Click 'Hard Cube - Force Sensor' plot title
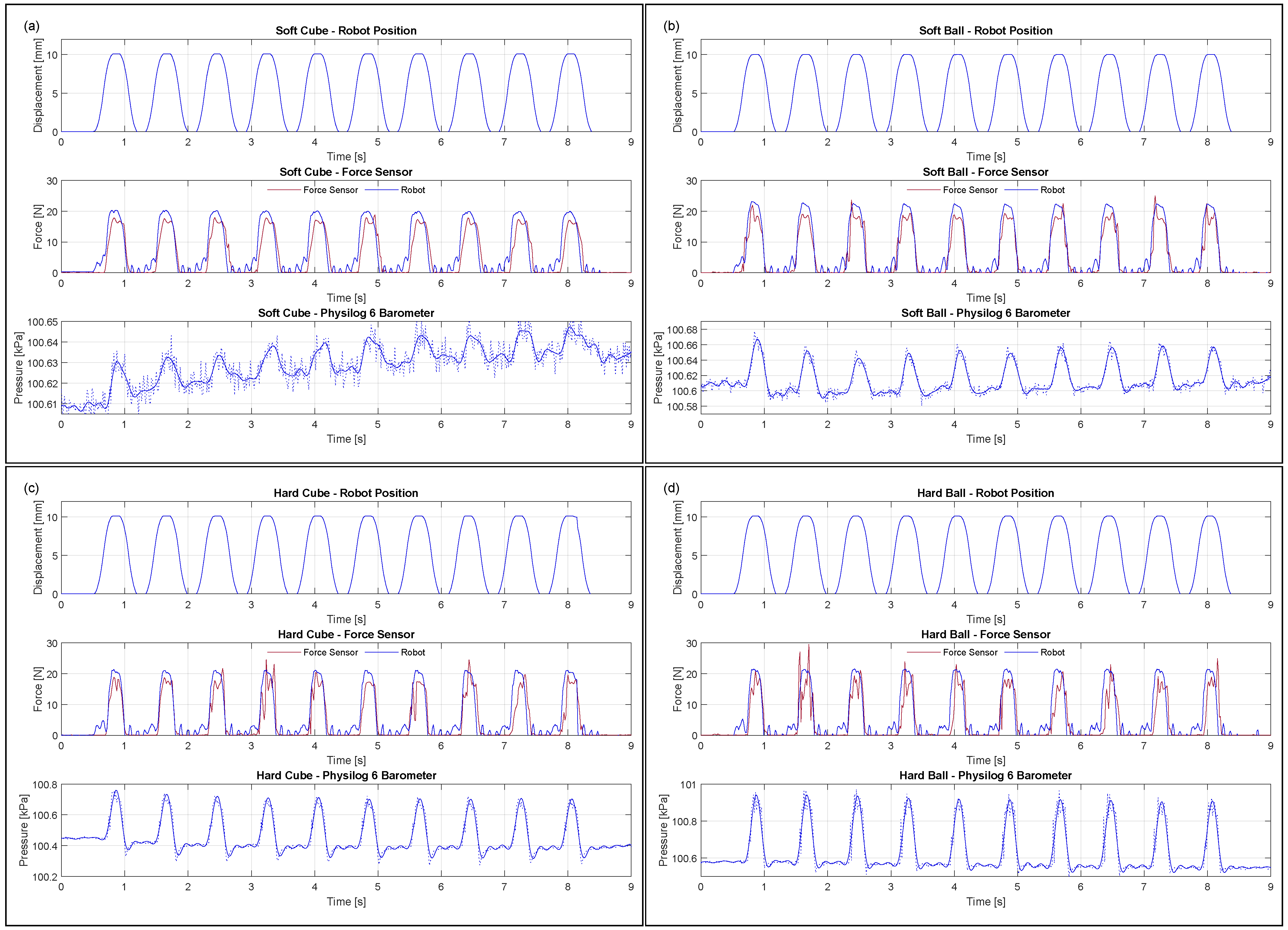 (346, 635)
